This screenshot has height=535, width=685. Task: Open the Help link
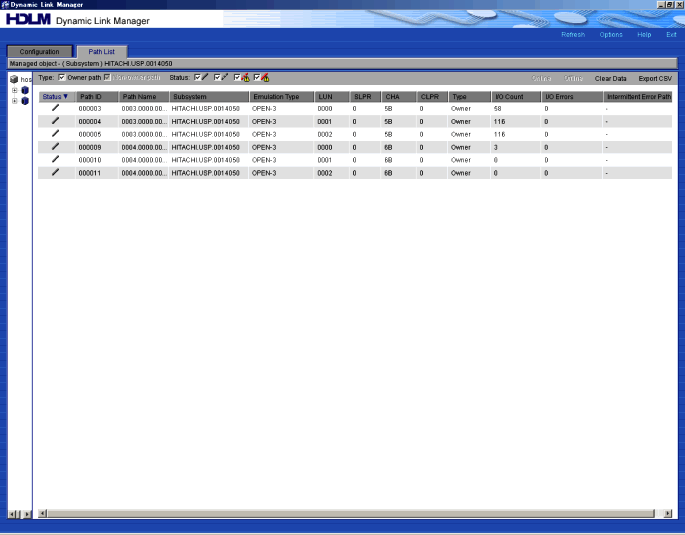click(x=644, y=35)
